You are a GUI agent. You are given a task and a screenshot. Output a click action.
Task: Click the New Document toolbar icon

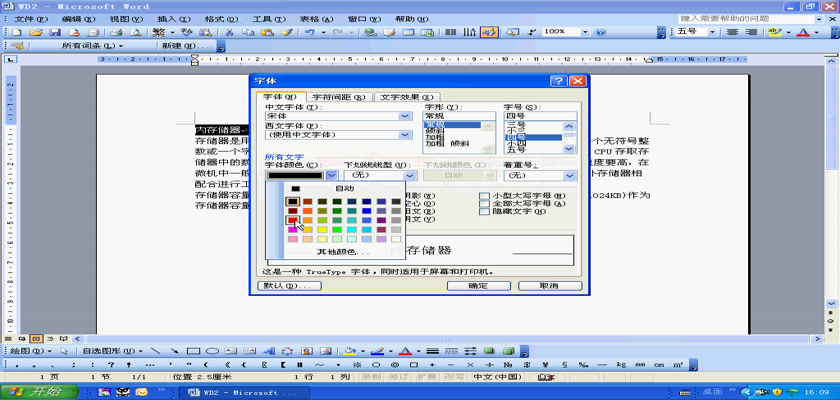point(19,32)
